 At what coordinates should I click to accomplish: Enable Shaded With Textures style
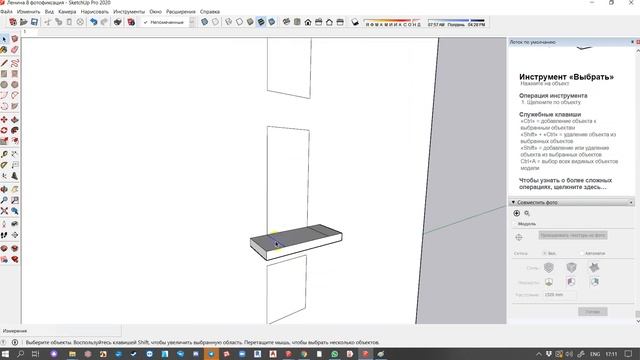click(260, 22)
